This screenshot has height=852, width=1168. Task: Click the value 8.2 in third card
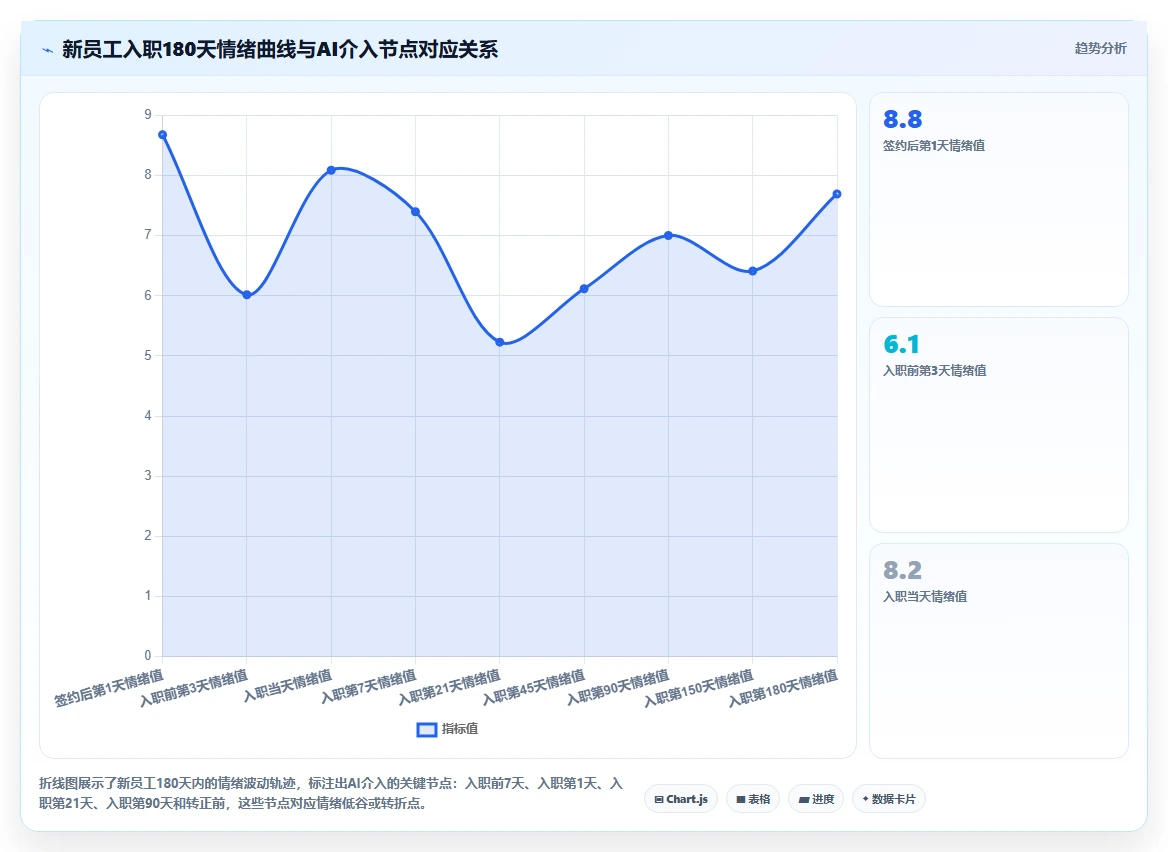click(903, 570)
